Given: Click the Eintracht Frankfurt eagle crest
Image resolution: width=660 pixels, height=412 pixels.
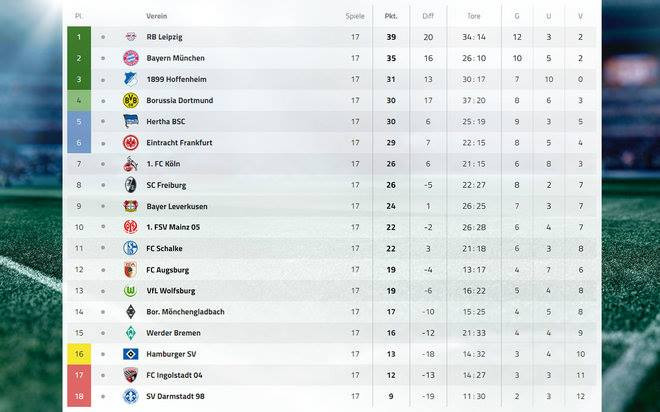Looking at the screenshot, I should click(130, 143).
